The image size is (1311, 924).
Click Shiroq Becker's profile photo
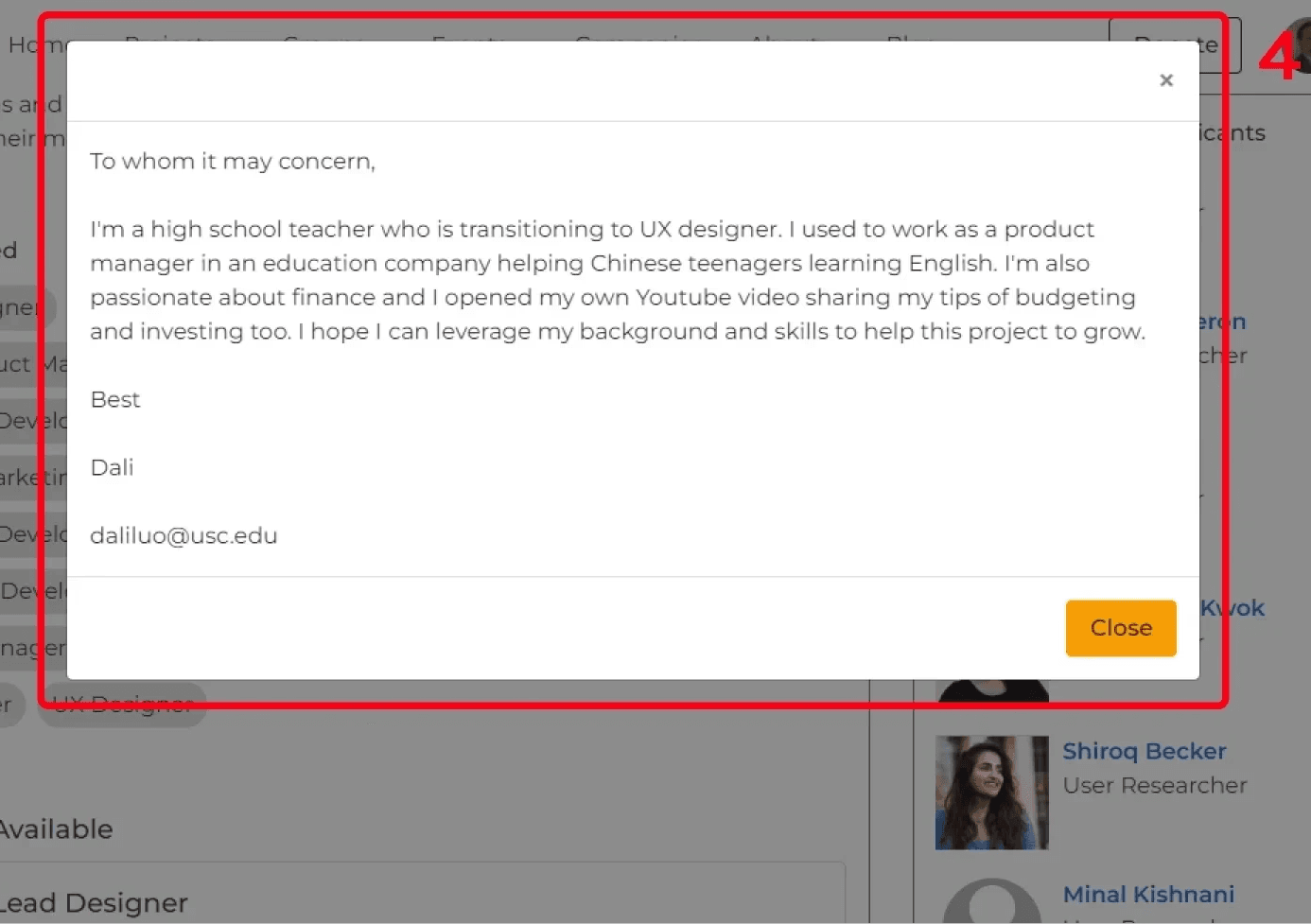point(991,793)
